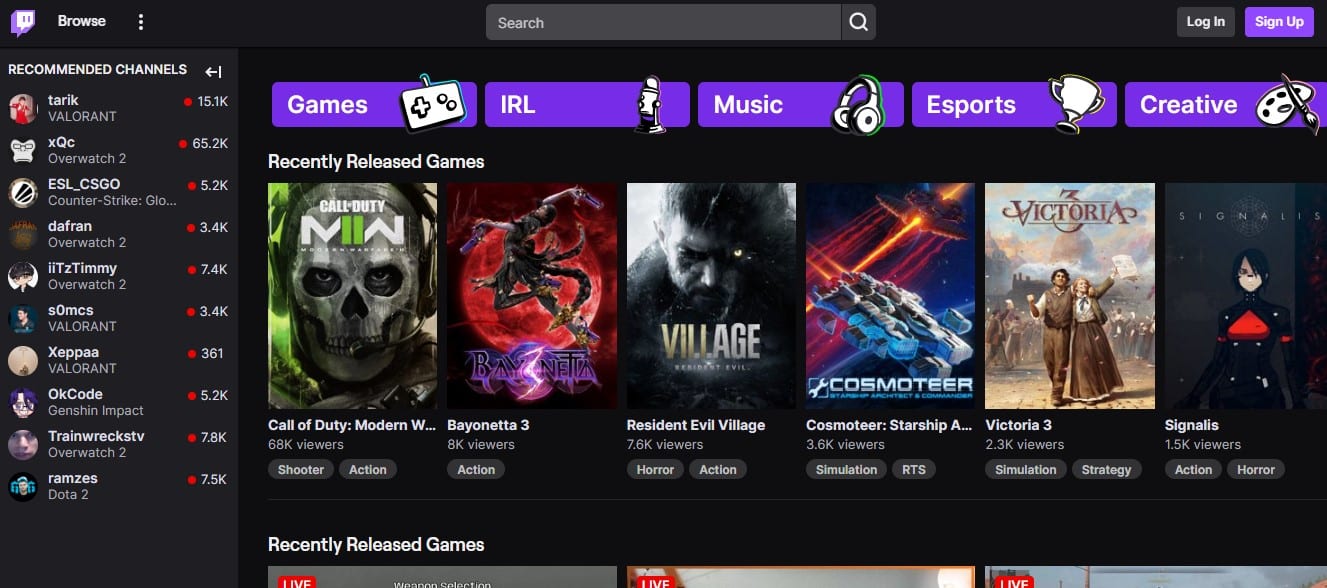Click the Action tag under Call of Duty
The width and height of the screenshot is (1327, 588).
point(368,469)
